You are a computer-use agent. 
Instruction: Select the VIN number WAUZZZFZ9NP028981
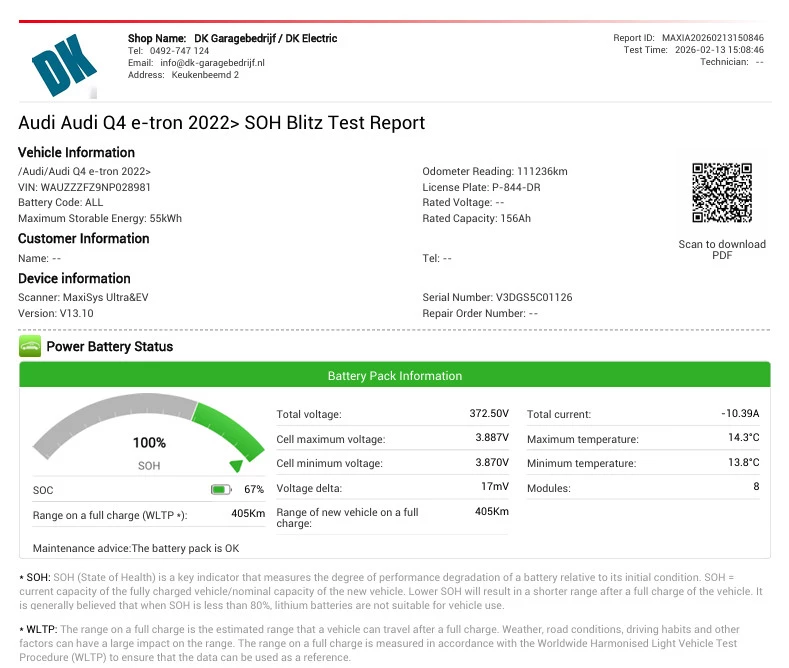coord(96,187)
